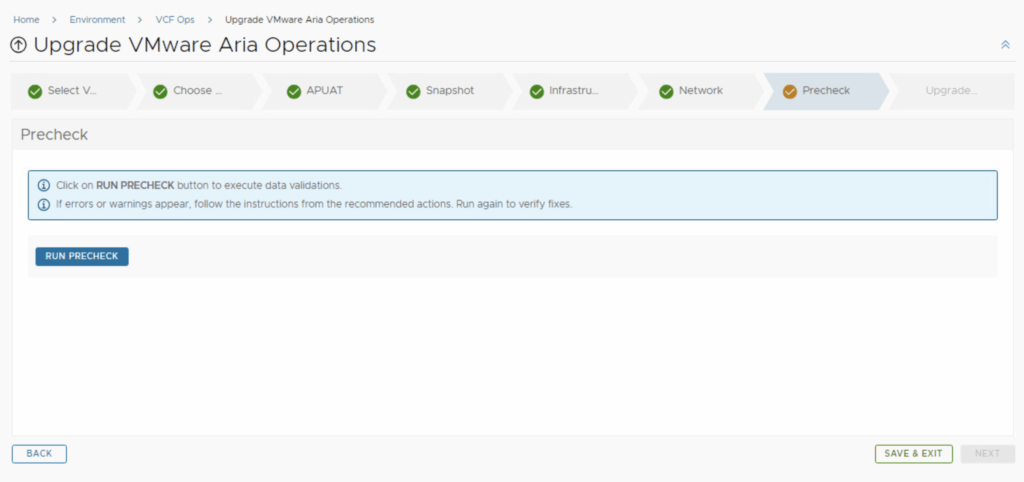Collapse the header using double chevron
The width and height of the screenshot is (1024, 482).
point(1005,45)
